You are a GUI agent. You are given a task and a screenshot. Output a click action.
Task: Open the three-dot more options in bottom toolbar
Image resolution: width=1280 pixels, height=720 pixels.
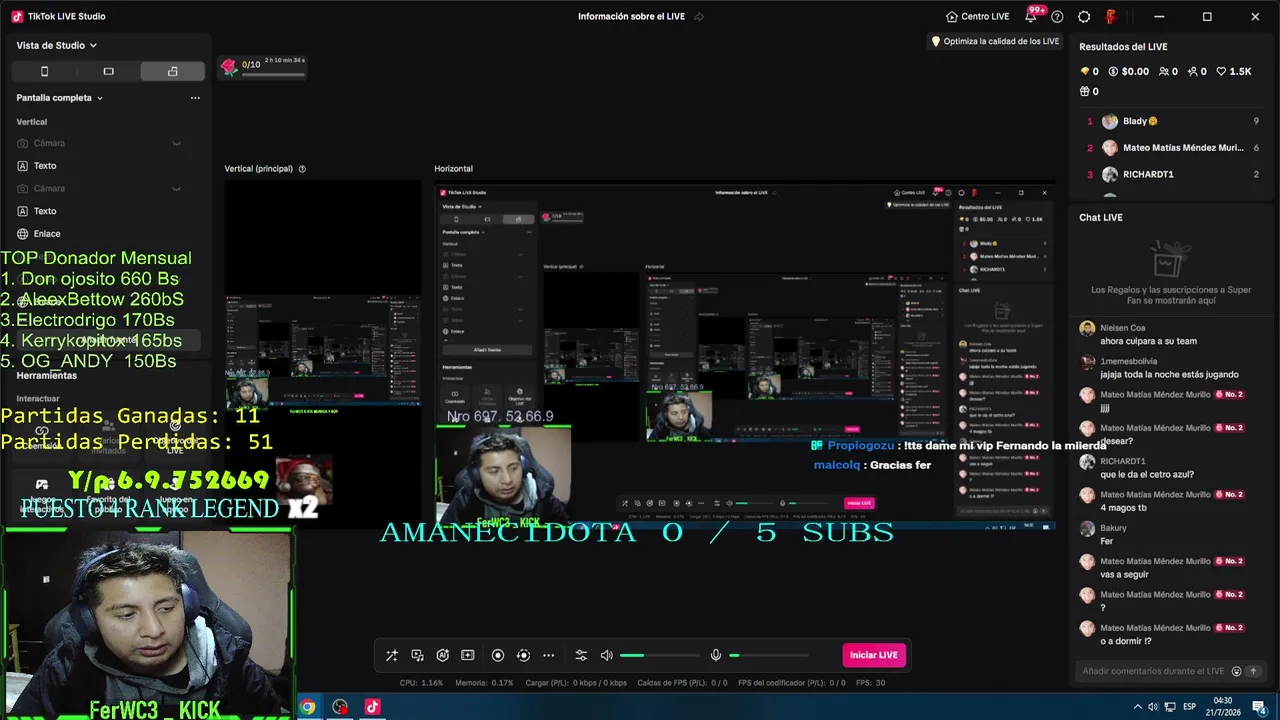(x=548, y=655)
